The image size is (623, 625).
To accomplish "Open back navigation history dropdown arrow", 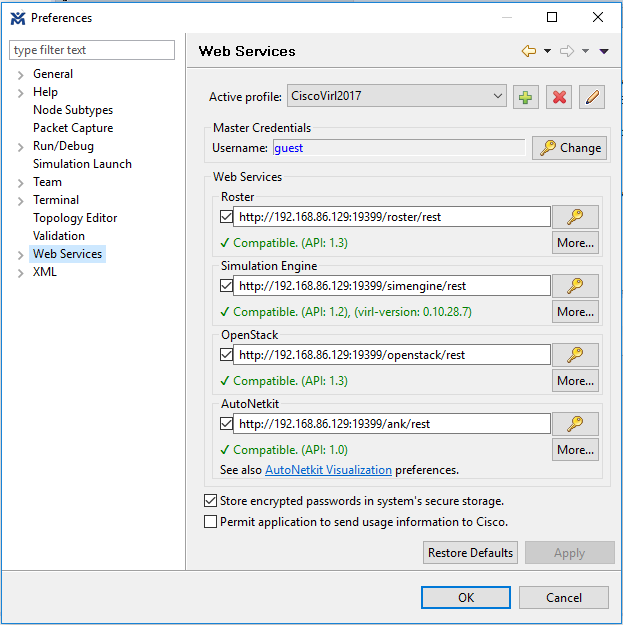I will pos(547,51).
